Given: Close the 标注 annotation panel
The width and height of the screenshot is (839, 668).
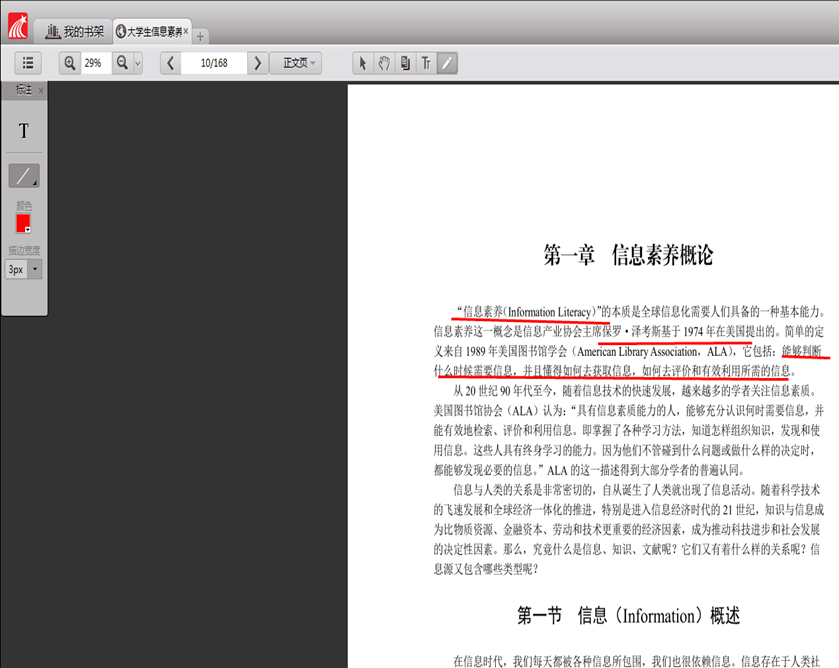Looking at the screenshot, I should pos(41,90).
